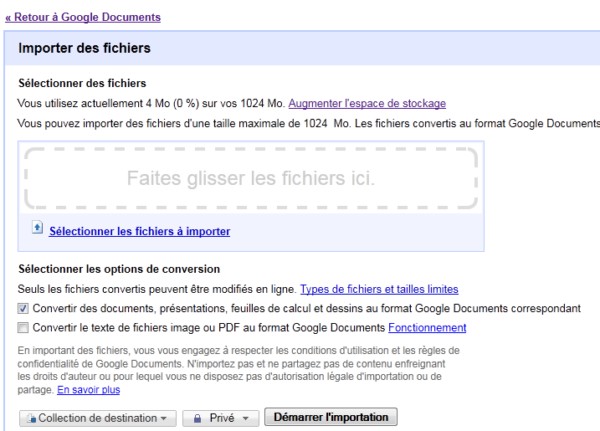Image resolution: width=600 pixels, height=431 pixels.
Task: Click the folder icon on Collection de destination
Action: pyautogui.click(x=31, y=417)
